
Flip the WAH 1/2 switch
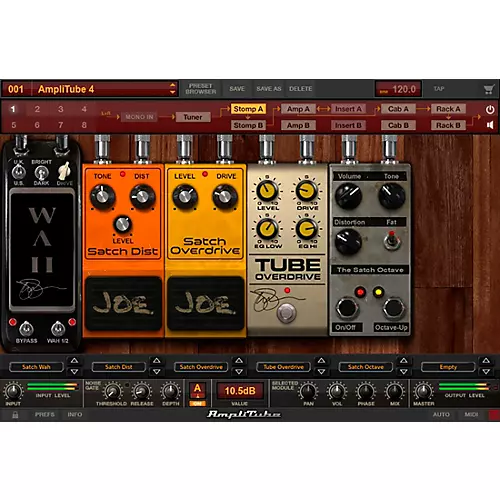click(58, 329)
